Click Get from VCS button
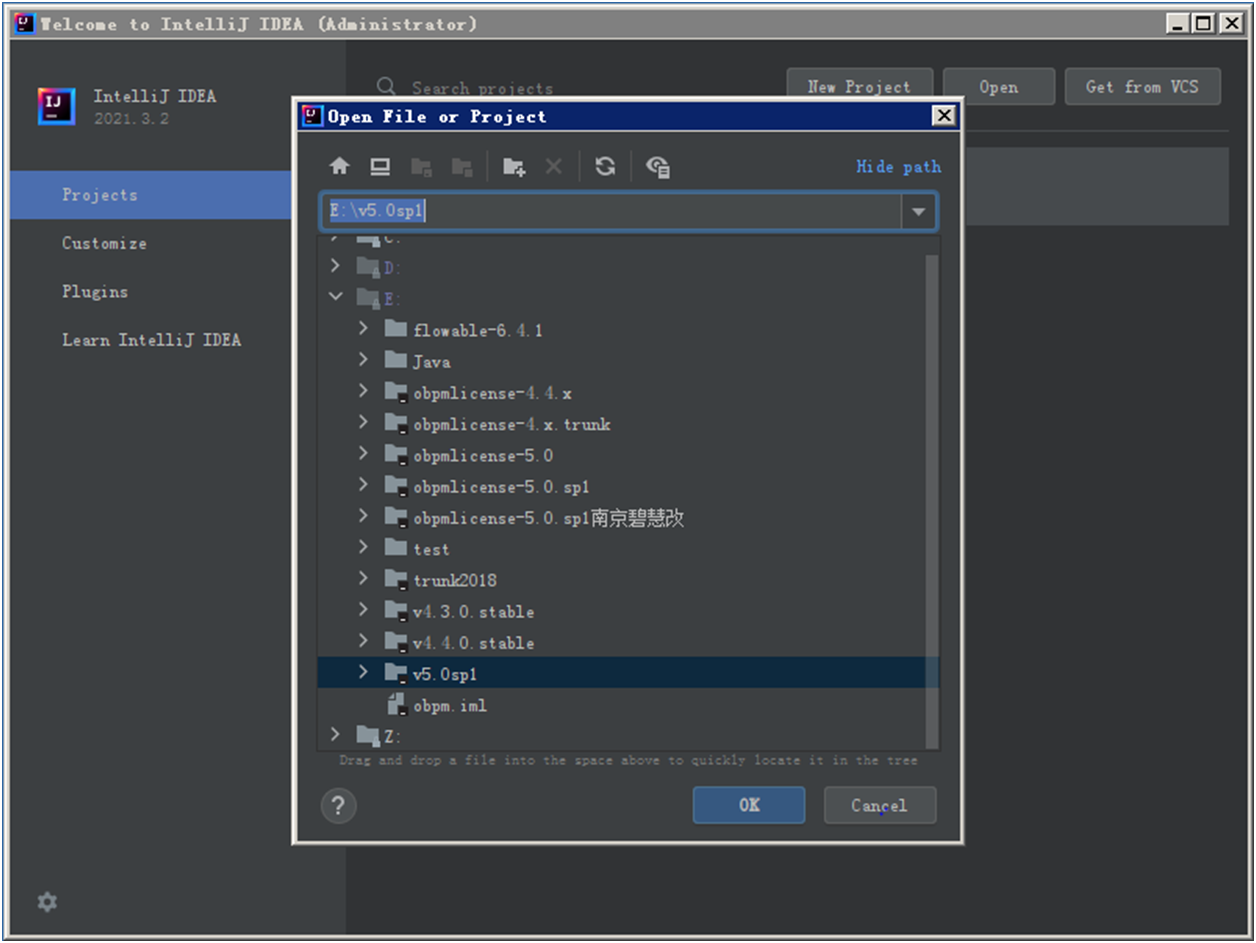This screenshot has width=1256, height=943. coord(1143,87)
